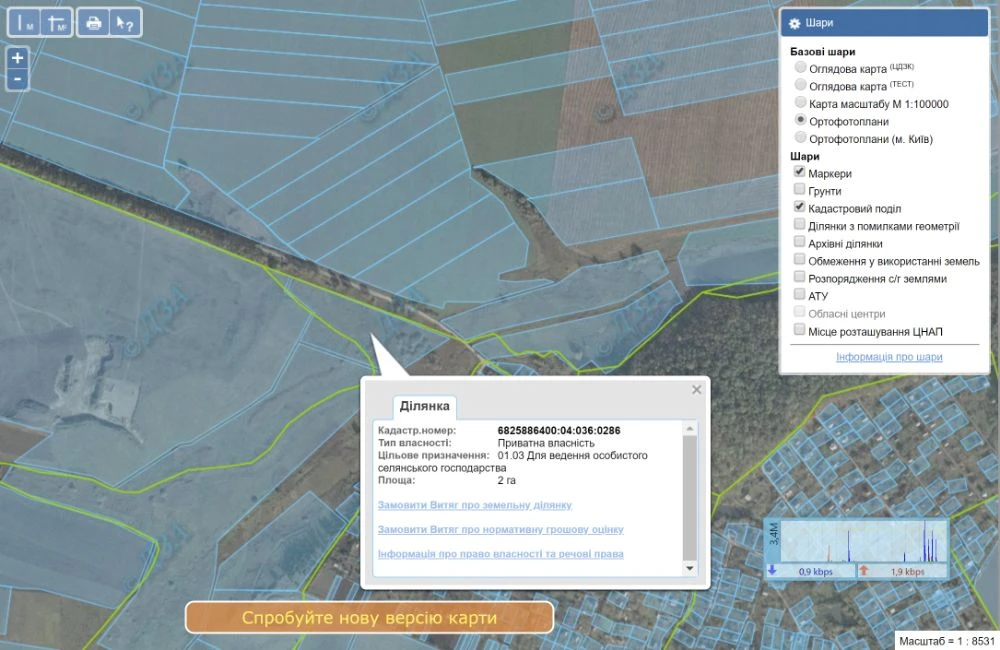Close the Ділянка popup window

(x=696, y=389)
